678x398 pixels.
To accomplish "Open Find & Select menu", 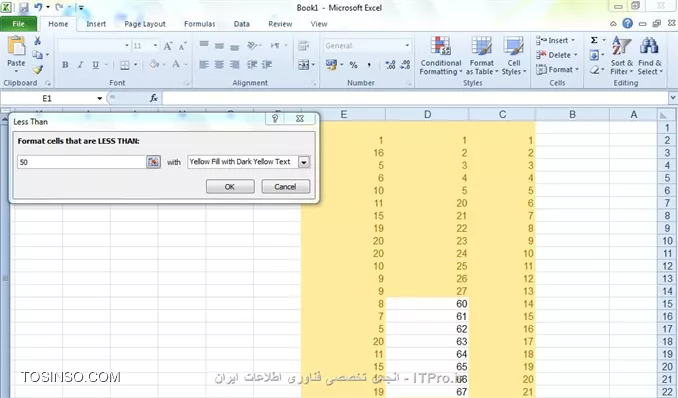I will click(x=649, y=56).
